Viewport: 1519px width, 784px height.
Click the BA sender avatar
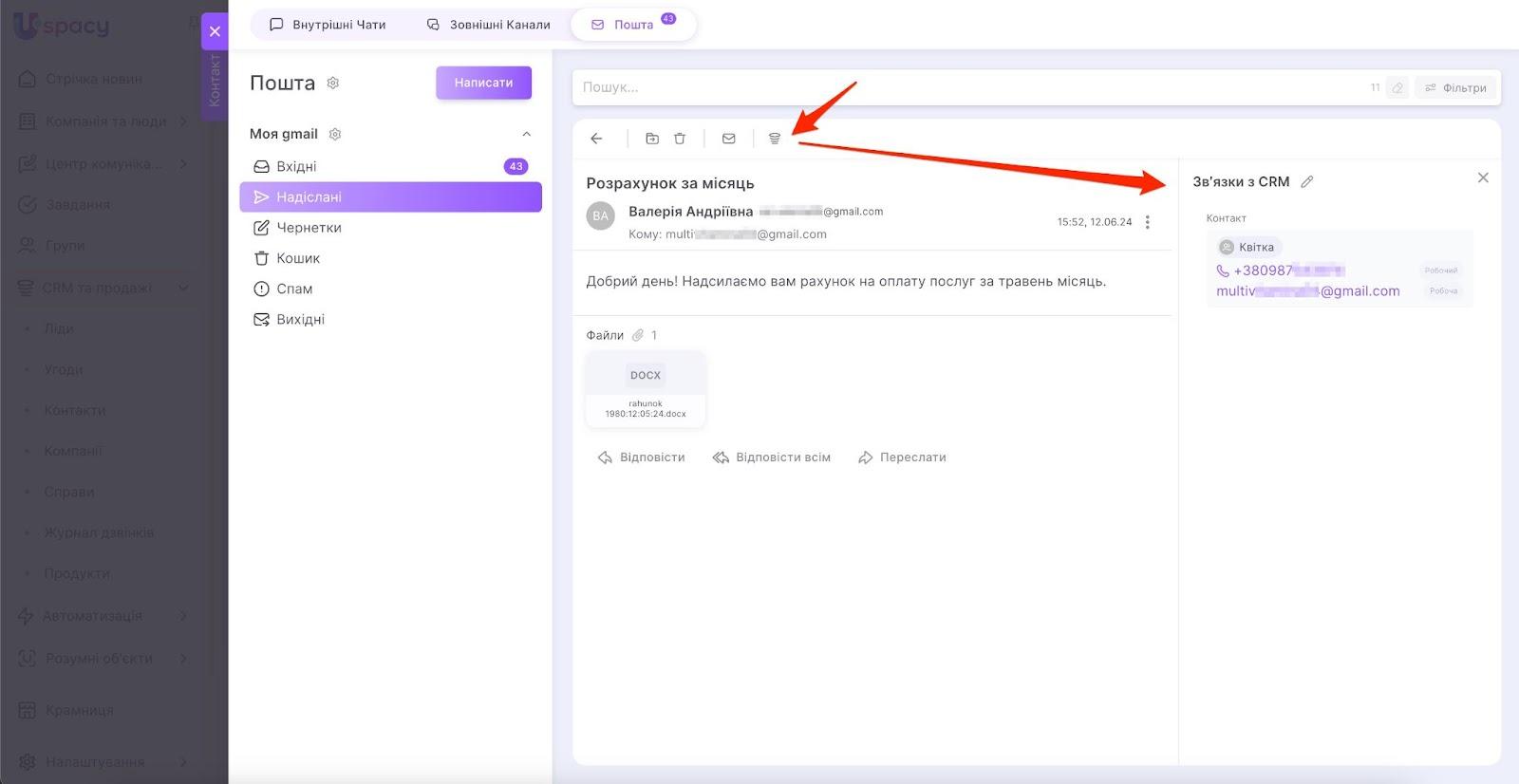tap(601, 216)
